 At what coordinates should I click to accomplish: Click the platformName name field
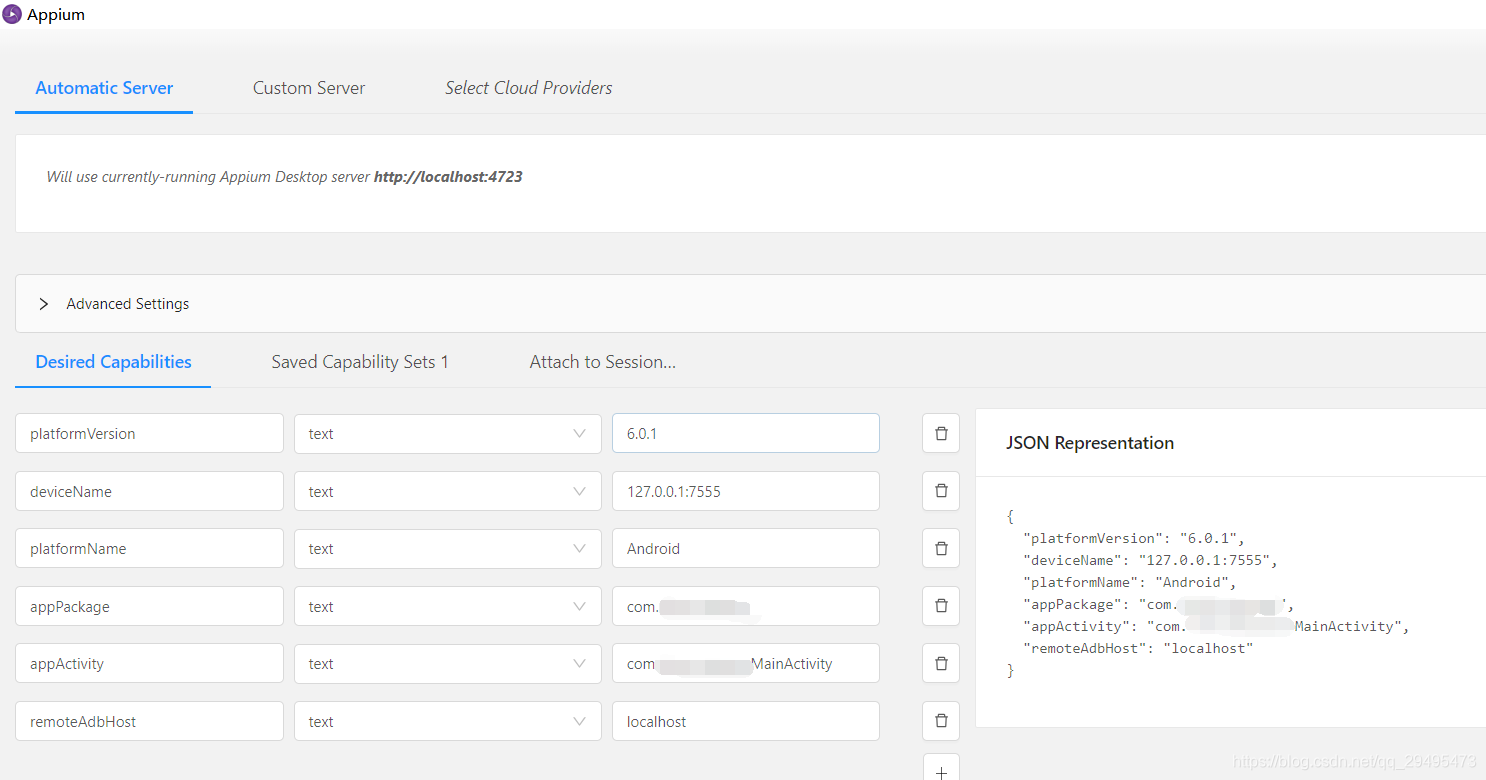point(149,549)
